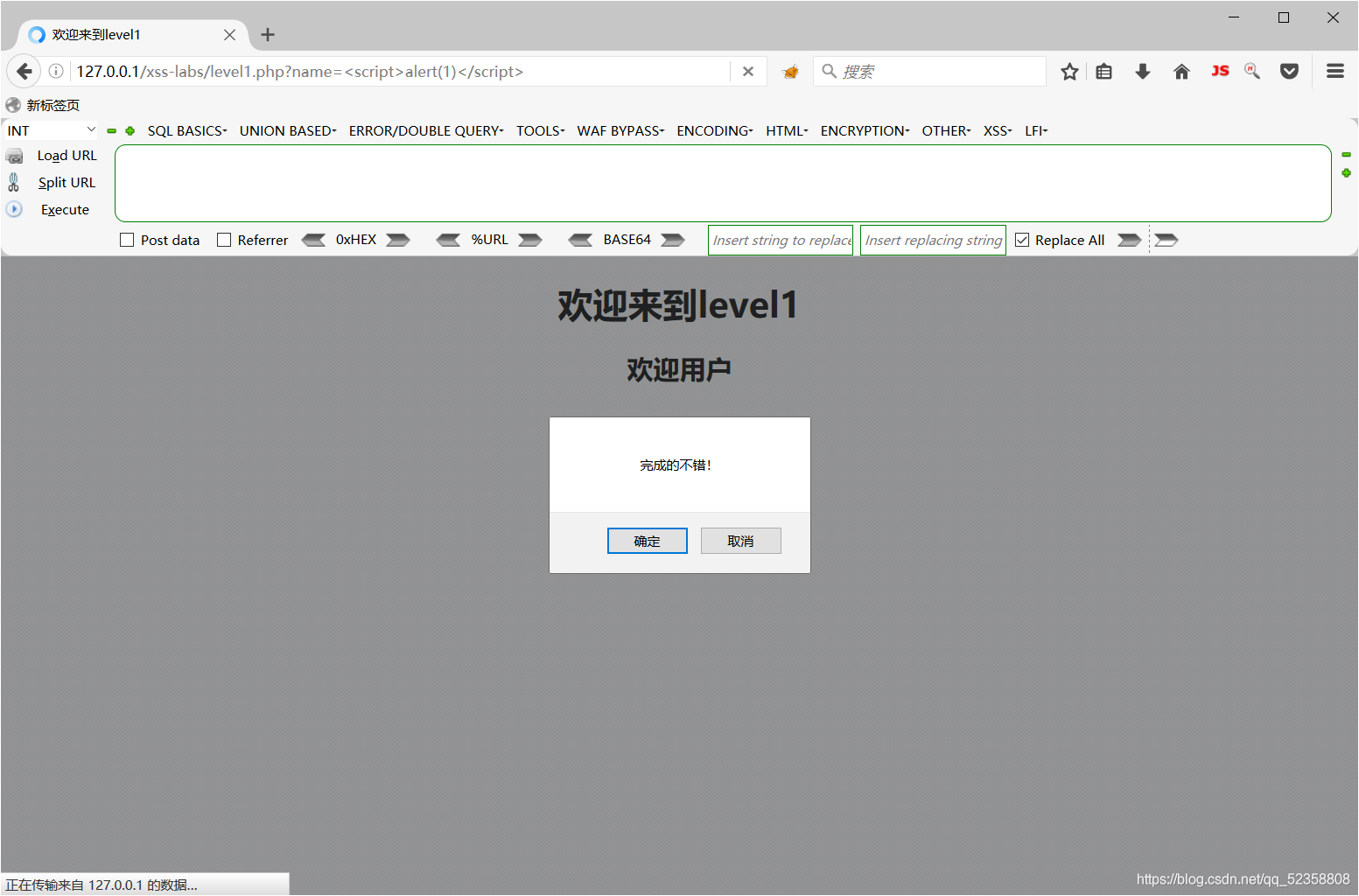Bookmark this page with the star icon

click(x=1069, y=72)
